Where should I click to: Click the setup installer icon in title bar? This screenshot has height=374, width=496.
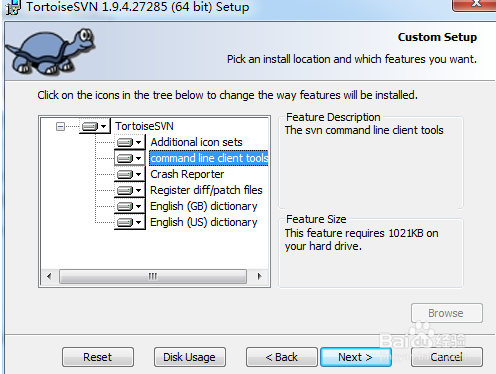[x=13, y=7]
